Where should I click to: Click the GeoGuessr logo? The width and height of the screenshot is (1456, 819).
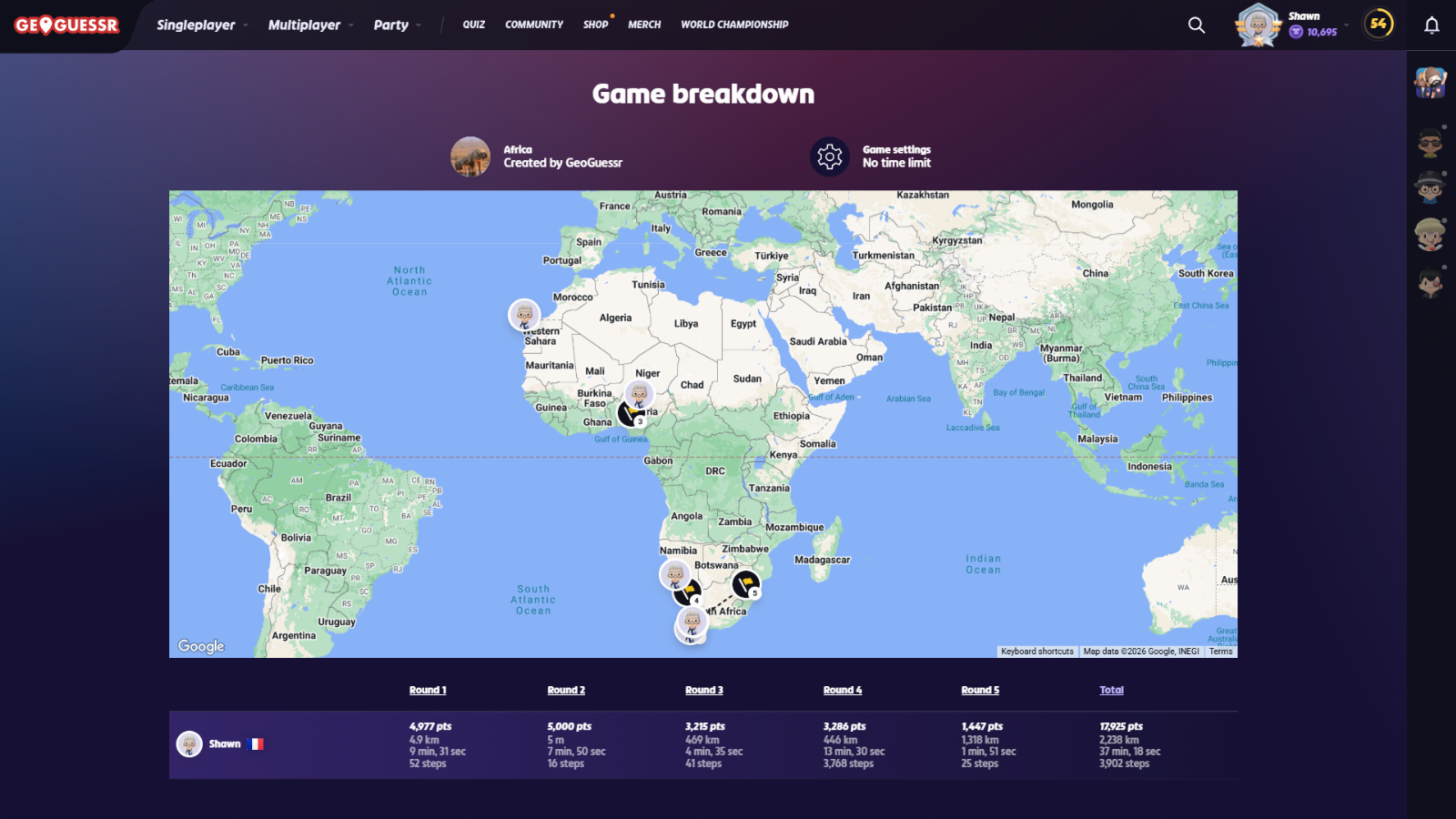tap(66, 25)
